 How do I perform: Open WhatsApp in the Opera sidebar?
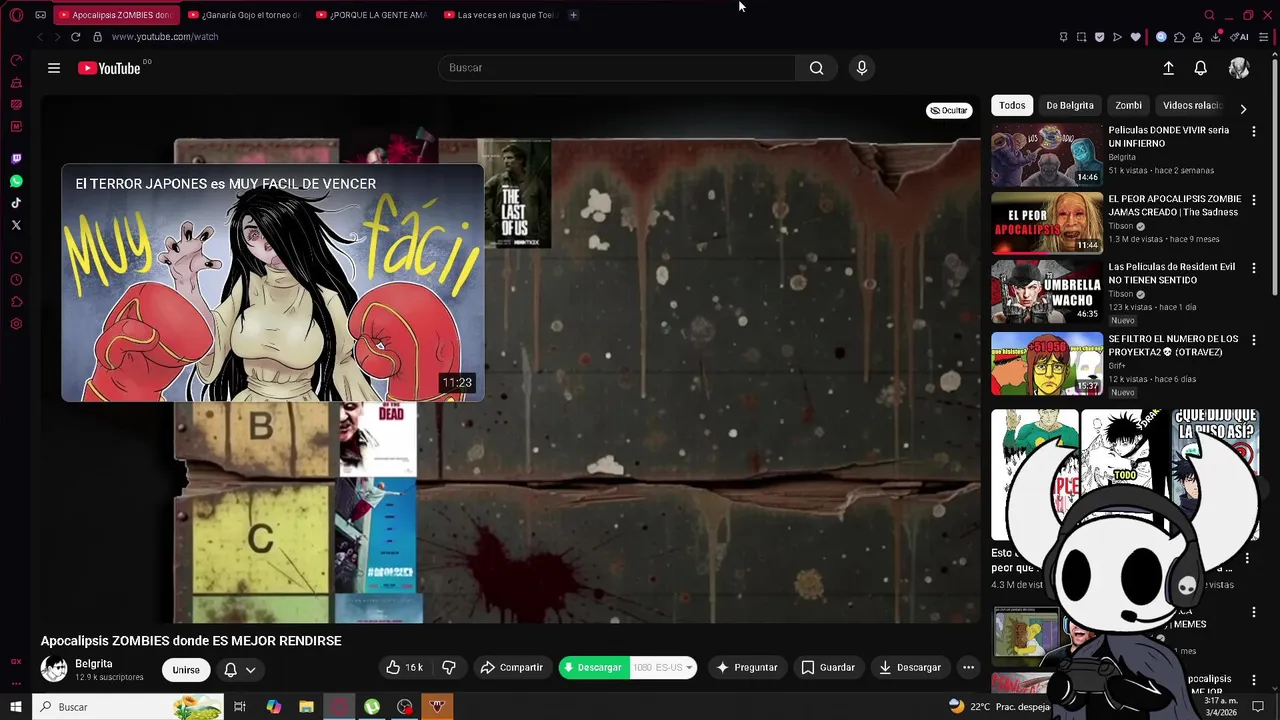point(16,181)
